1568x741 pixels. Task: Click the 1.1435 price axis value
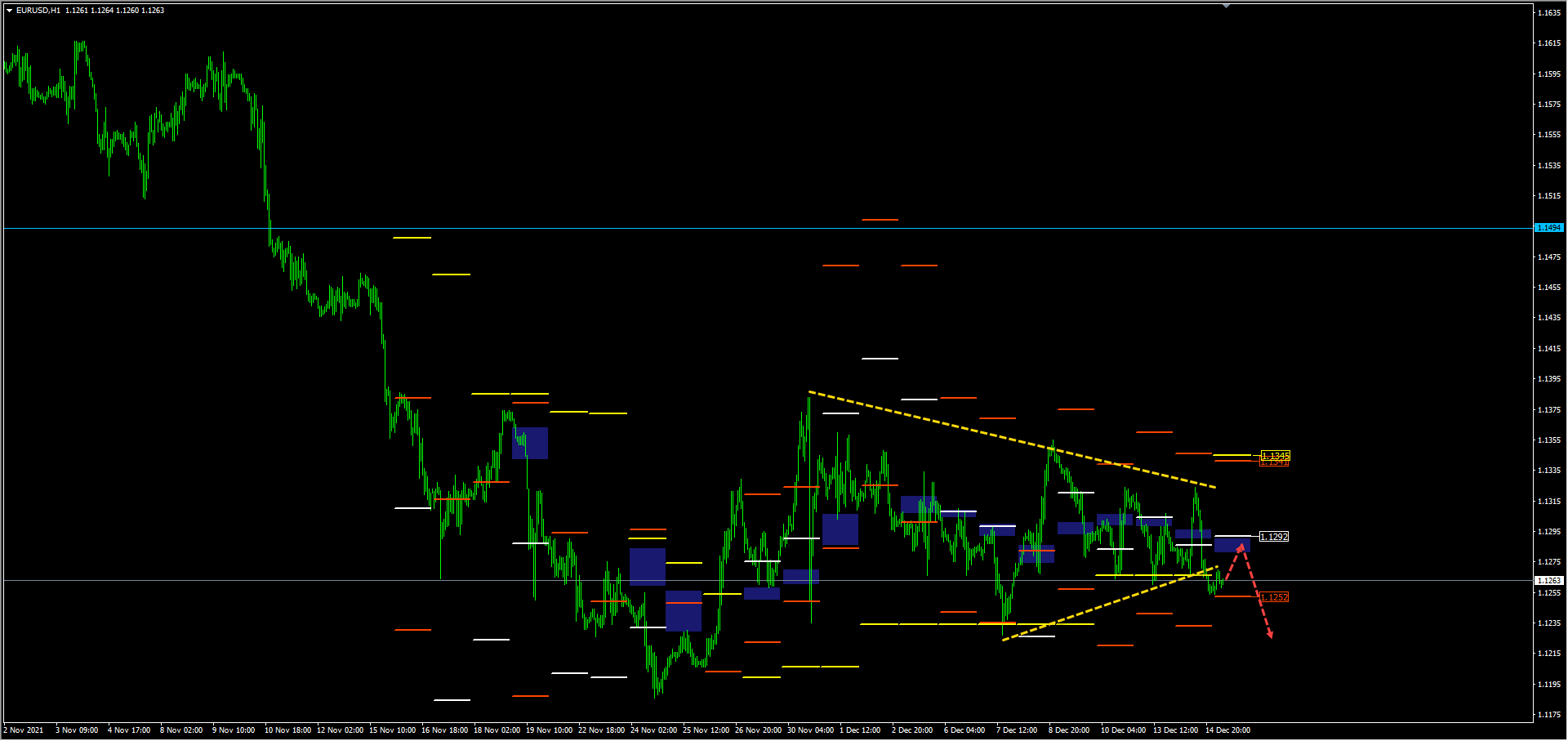pos(1549,318)
